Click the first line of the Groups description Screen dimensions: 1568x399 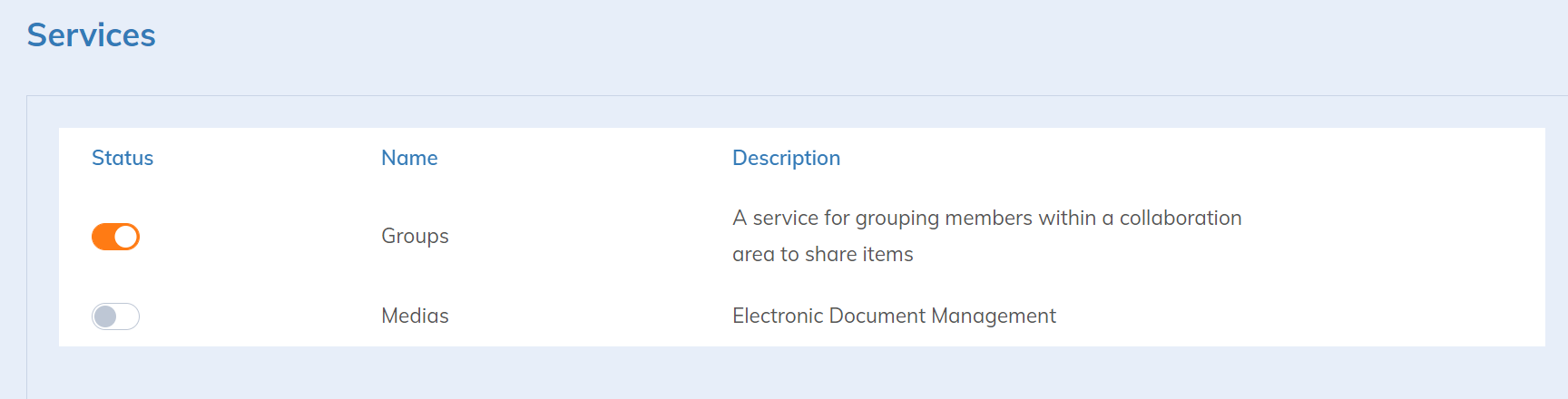[x=986, y=218]
